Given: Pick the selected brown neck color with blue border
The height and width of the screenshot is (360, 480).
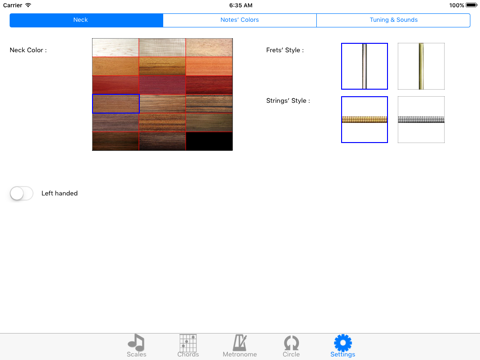Looking at the screenshot, I should pyautogui.click(x=116, y=104).
